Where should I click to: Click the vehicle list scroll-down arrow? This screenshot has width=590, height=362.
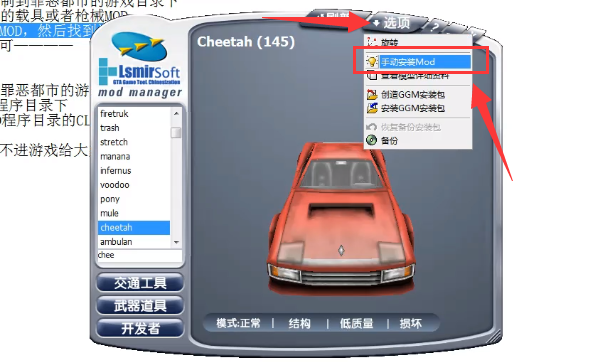point(176,242)
